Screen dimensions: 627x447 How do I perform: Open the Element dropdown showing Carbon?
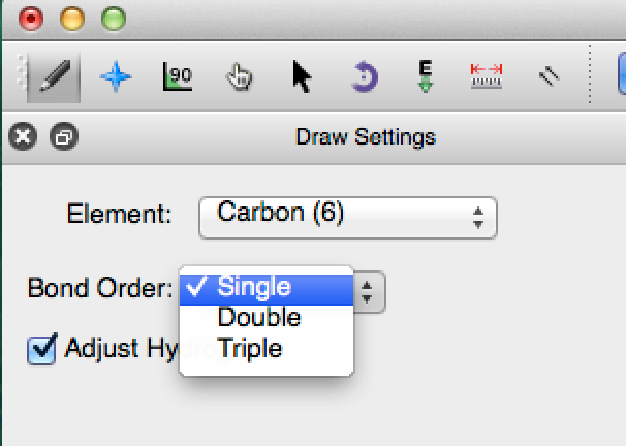click(348, 216)
